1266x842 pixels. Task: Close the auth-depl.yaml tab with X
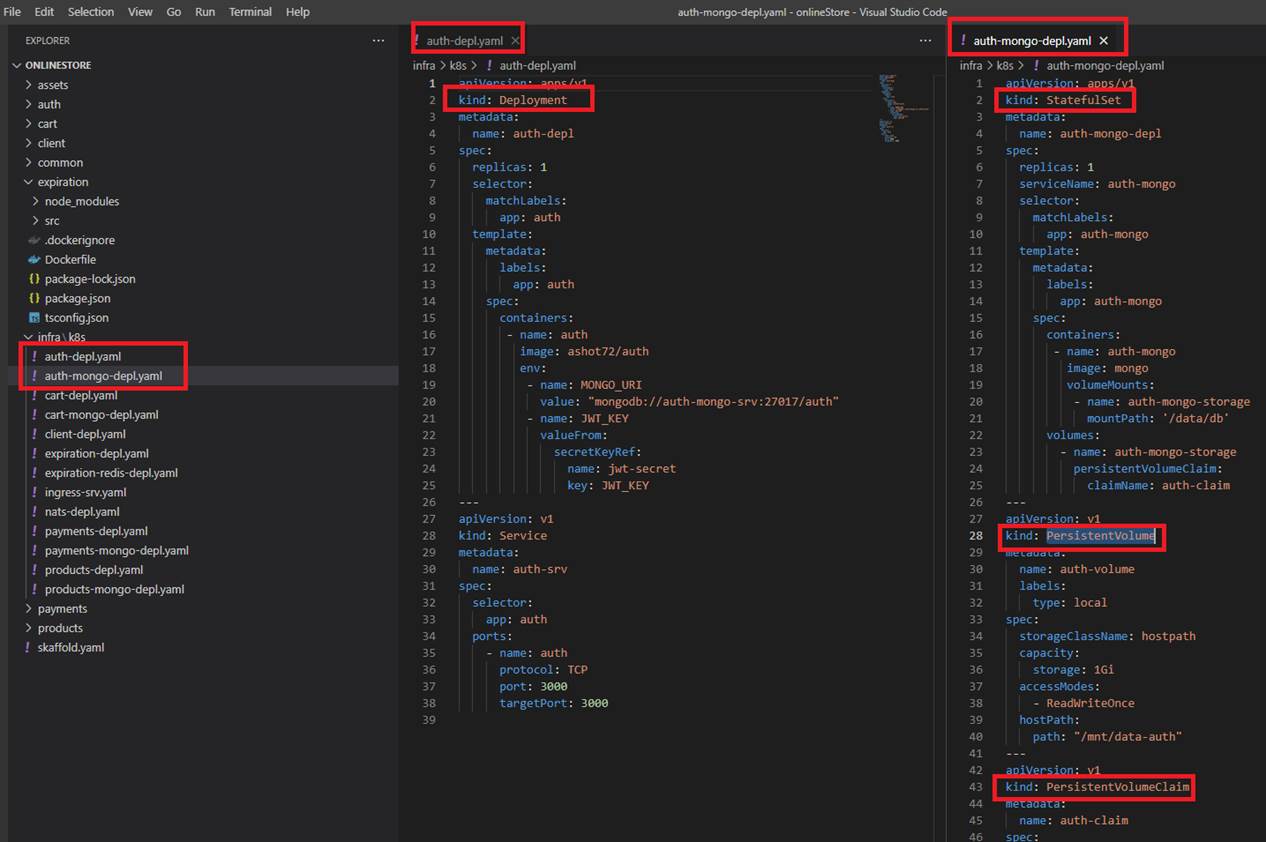point(515,41)
